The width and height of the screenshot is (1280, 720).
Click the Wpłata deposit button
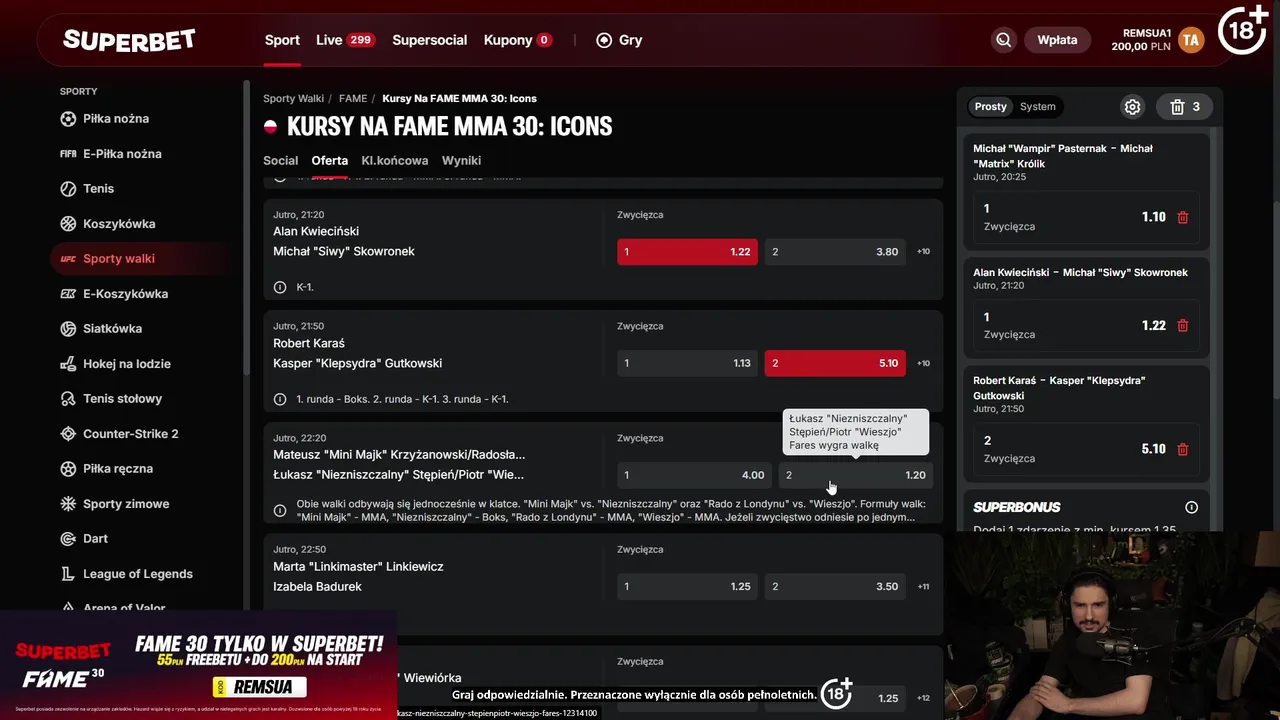(1057, 40)
